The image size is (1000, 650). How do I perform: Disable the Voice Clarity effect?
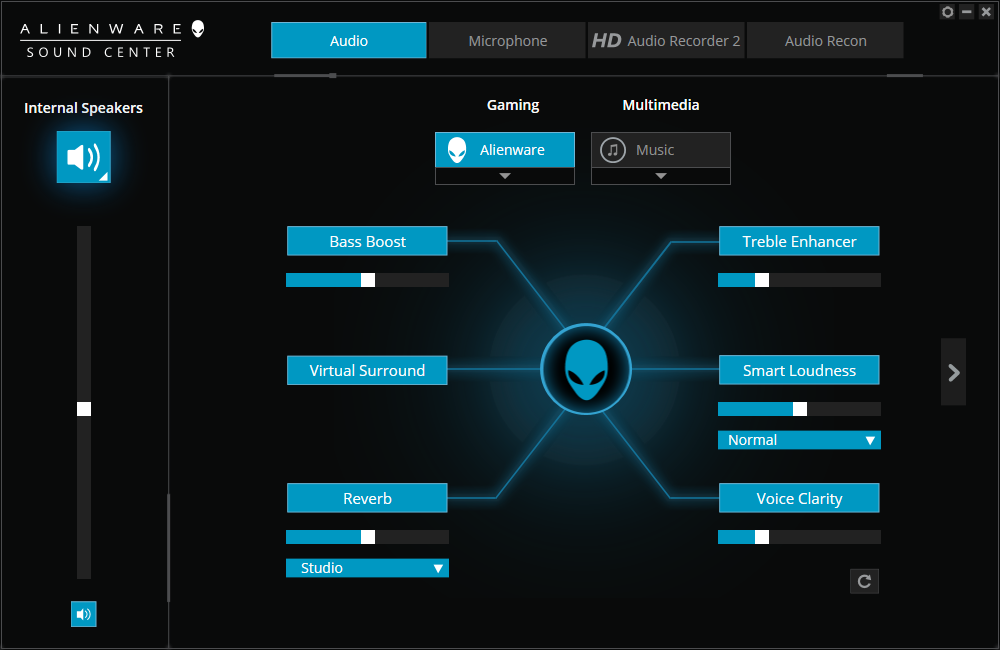pos(799,498)
